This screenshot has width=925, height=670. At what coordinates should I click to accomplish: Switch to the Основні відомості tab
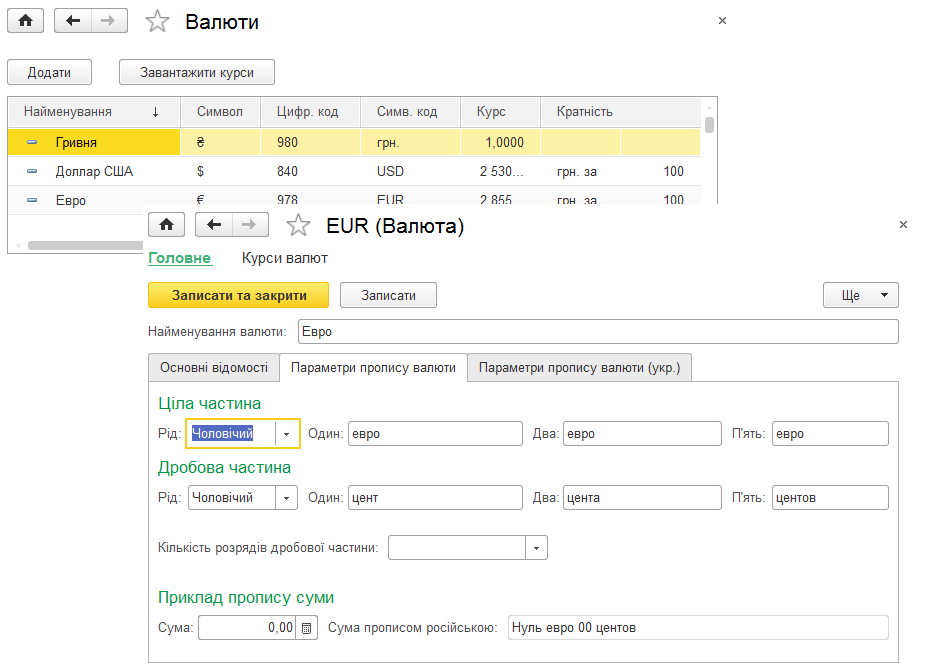[214, 367]
